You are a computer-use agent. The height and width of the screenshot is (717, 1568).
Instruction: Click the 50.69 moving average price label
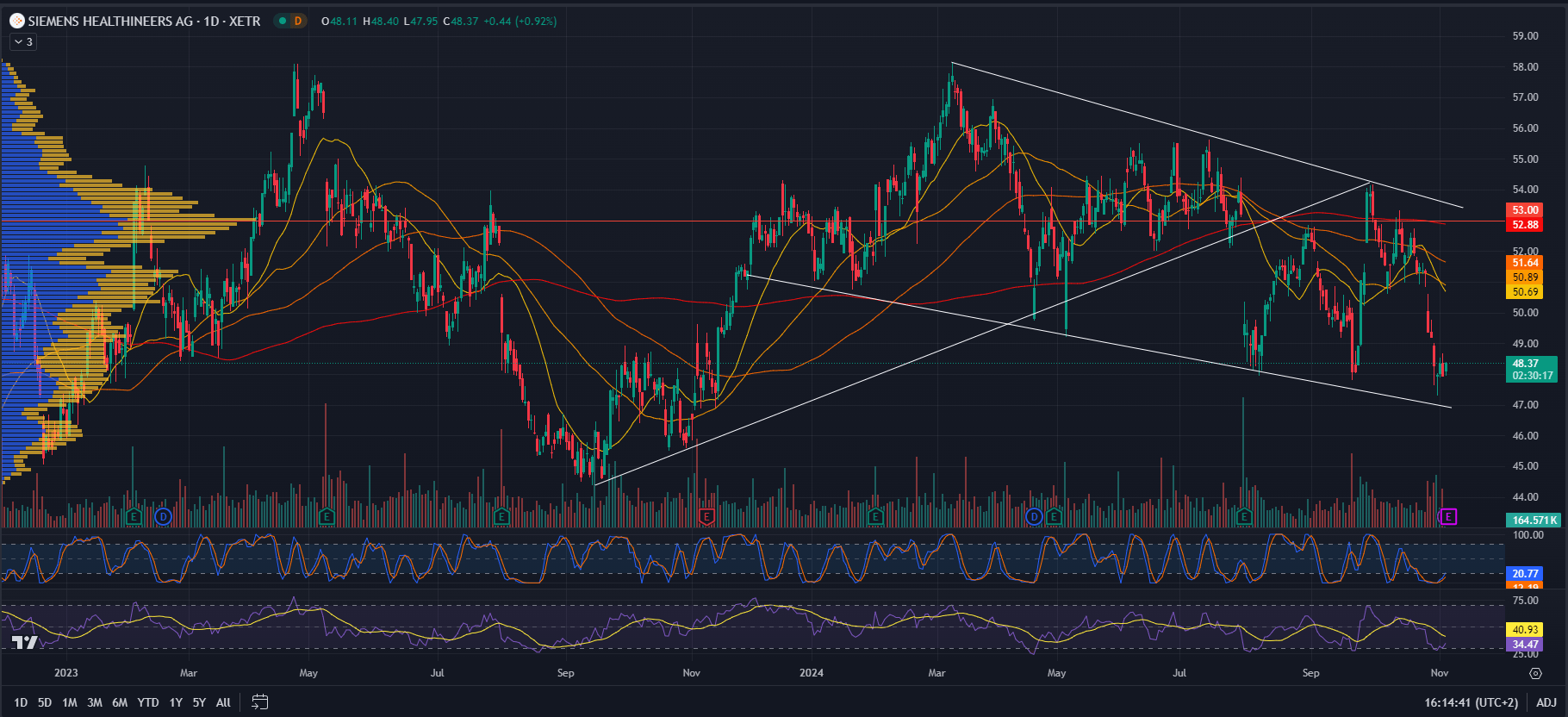pos(1525,292)
